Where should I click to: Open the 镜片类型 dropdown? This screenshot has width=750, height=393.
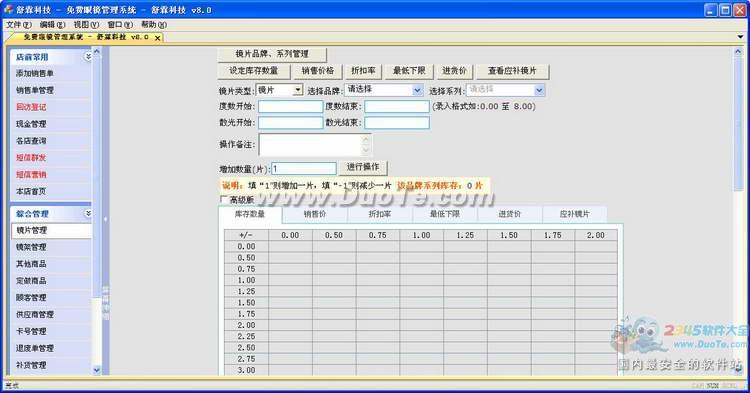298,90
